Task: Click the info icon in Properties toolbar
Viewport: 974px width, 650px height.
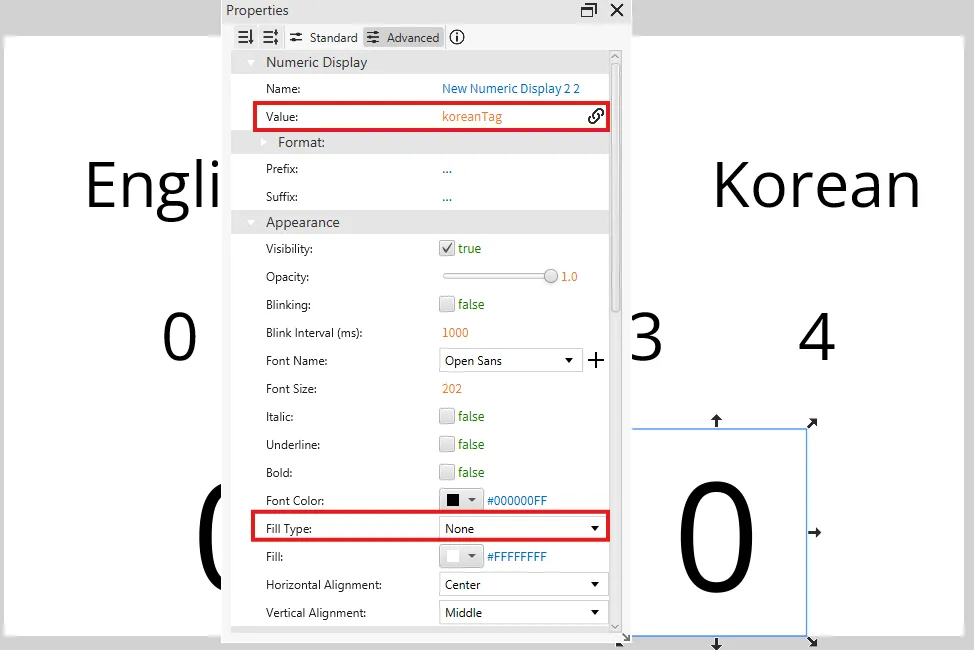Action: pyautogui.click(x=457, y=37)
